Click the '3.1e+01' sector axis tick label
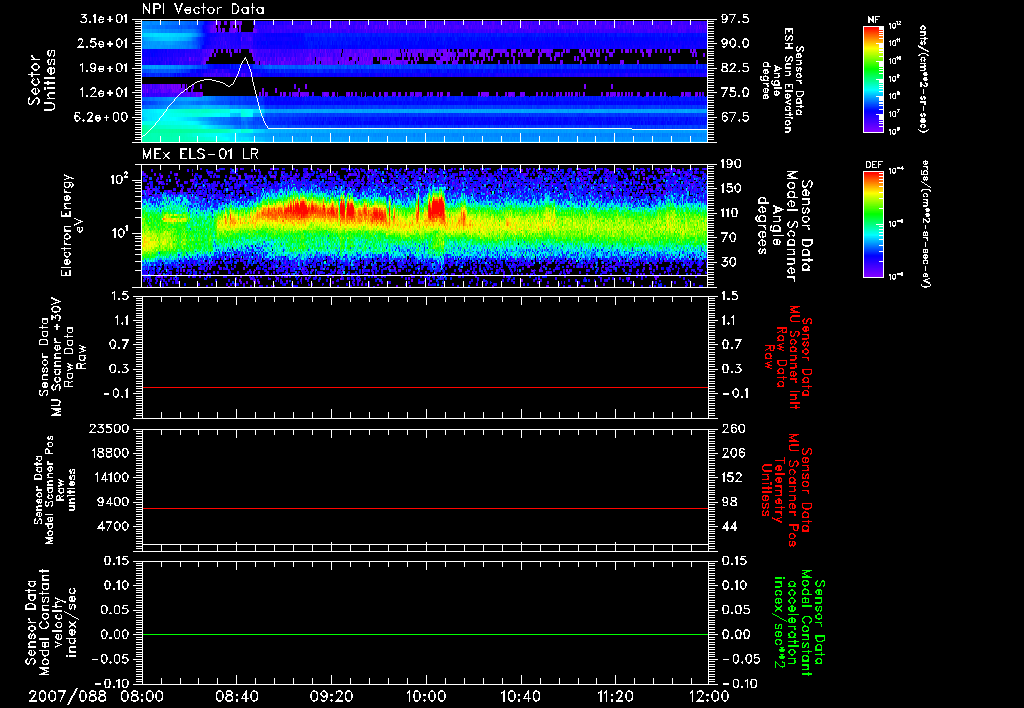The height and width of the screenshot is (708, 1024). point(104,19)
